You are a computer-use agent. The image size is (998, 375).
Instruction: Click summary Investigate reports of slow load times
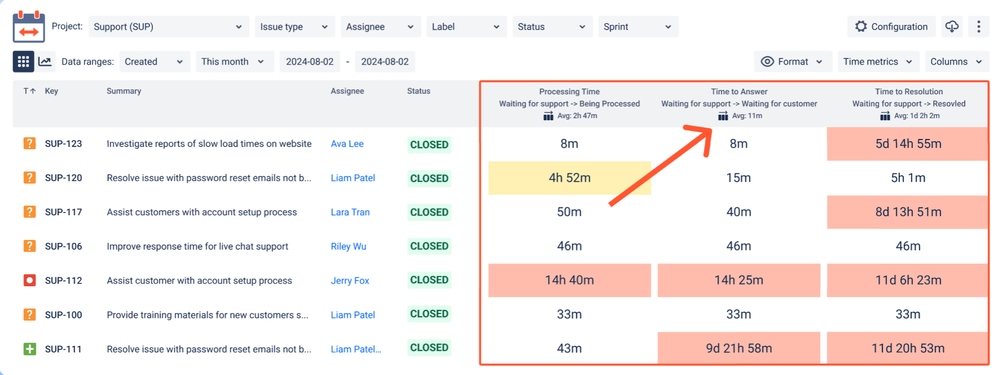209,144
